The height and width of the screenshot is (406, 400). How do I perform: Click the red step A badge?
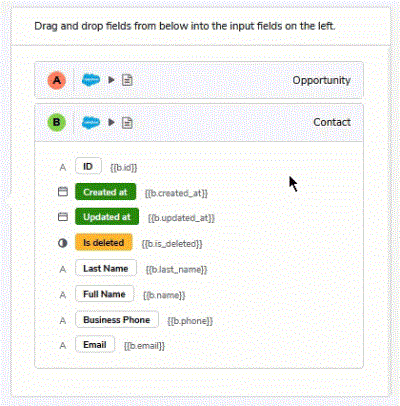pyautogui.click(x=57, y=80)
